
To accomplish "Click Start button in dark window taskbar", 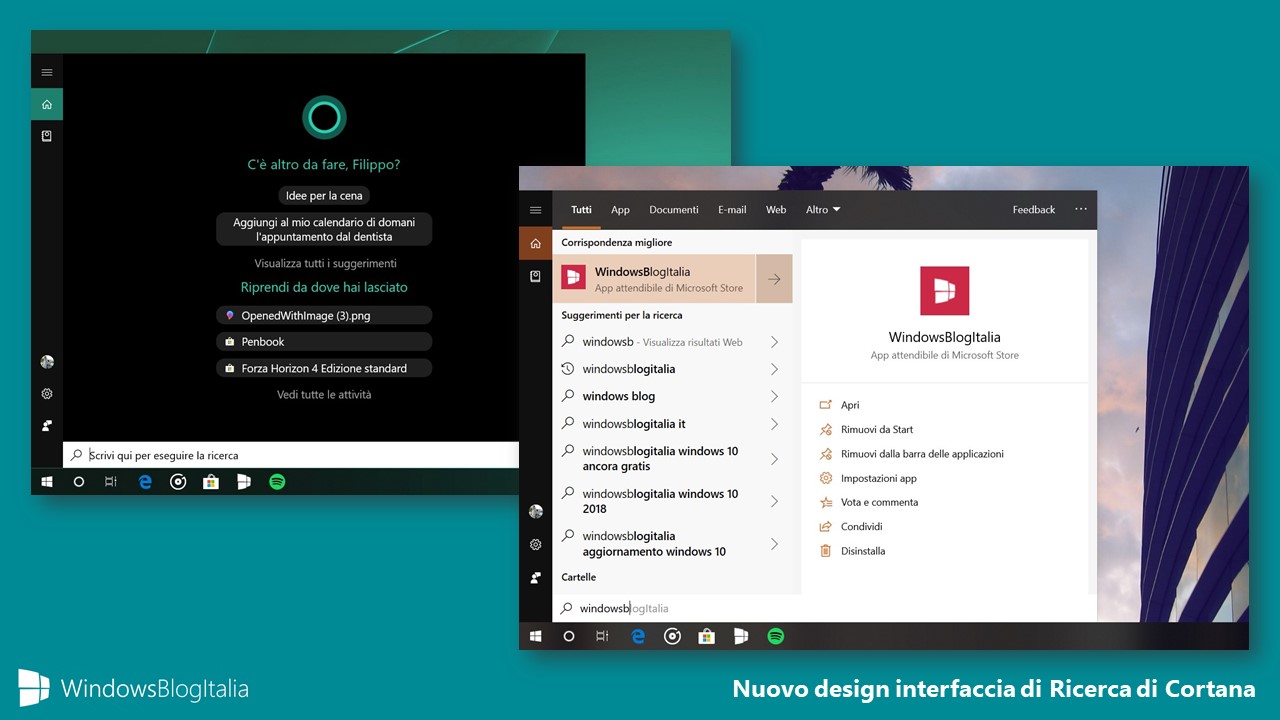I will click(x=47, y=482).
